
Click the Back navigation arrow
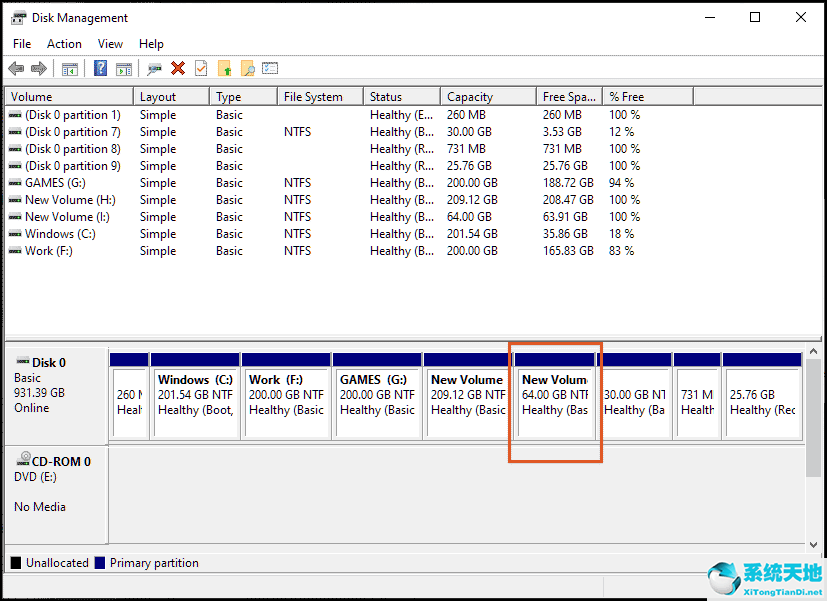pyautogui.click(x=16, y=68)
